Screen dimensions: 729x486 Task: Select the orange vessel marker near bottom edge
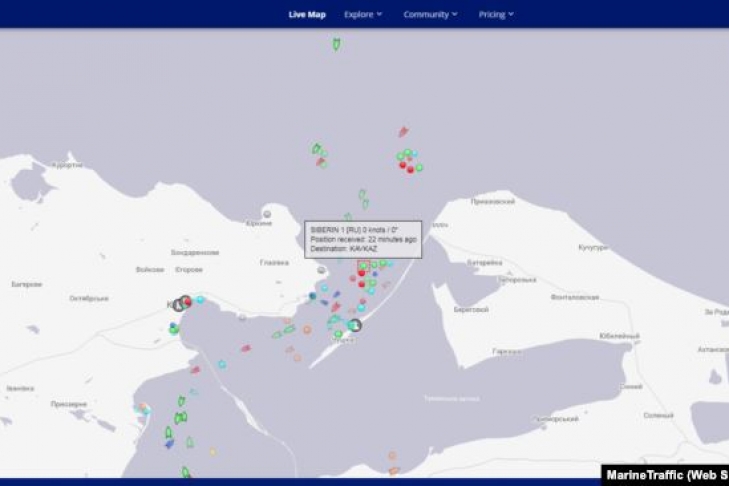pyautogui.click(x=393, y=456)
